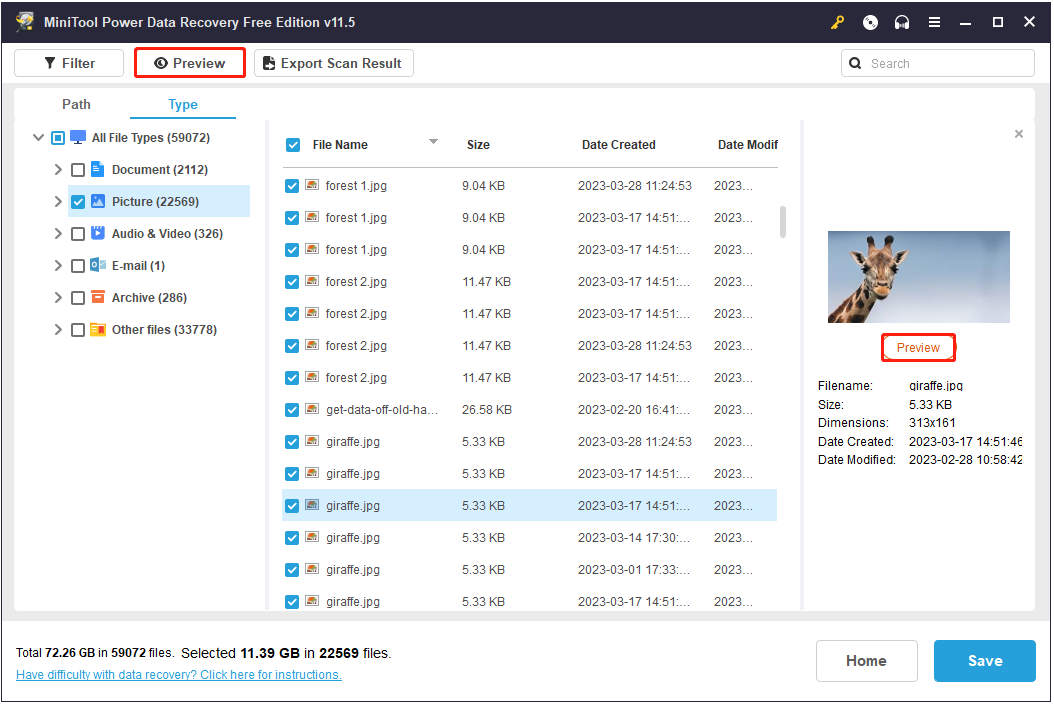Open the bootable media disc icon

(870, 23)
